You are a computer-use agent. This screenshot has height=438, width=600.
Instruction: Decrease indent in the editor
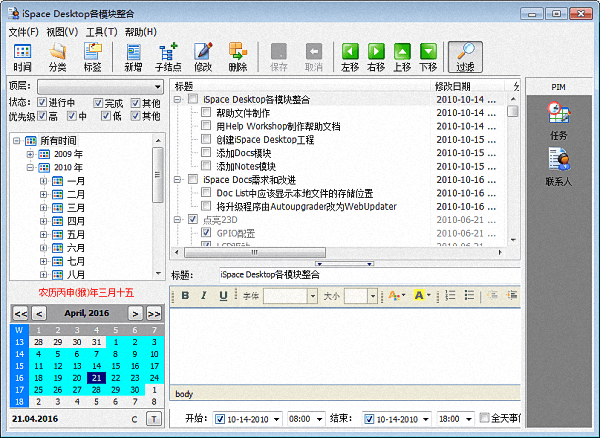pyautogui.click(x=492, y=295)
